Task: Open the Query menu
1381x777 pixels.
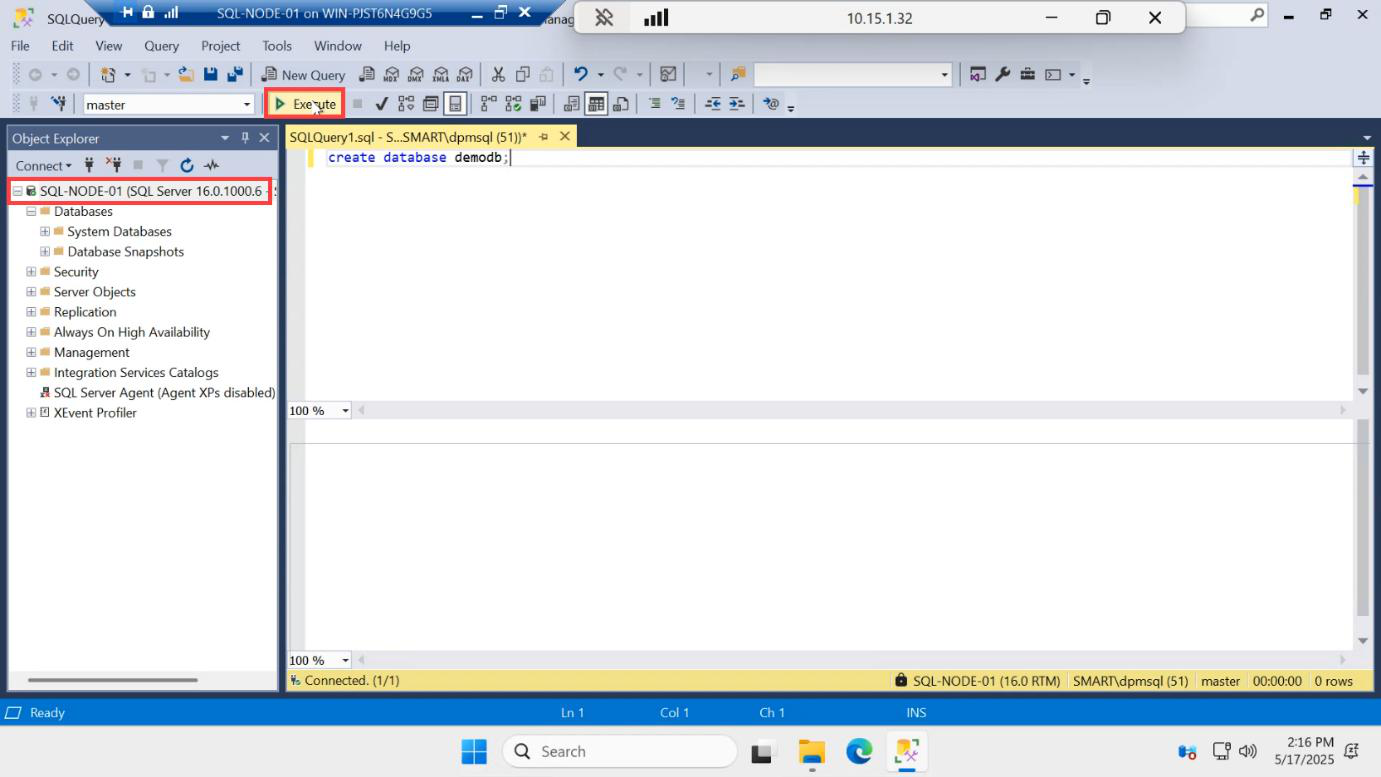Action: click(x=161, y=46)
